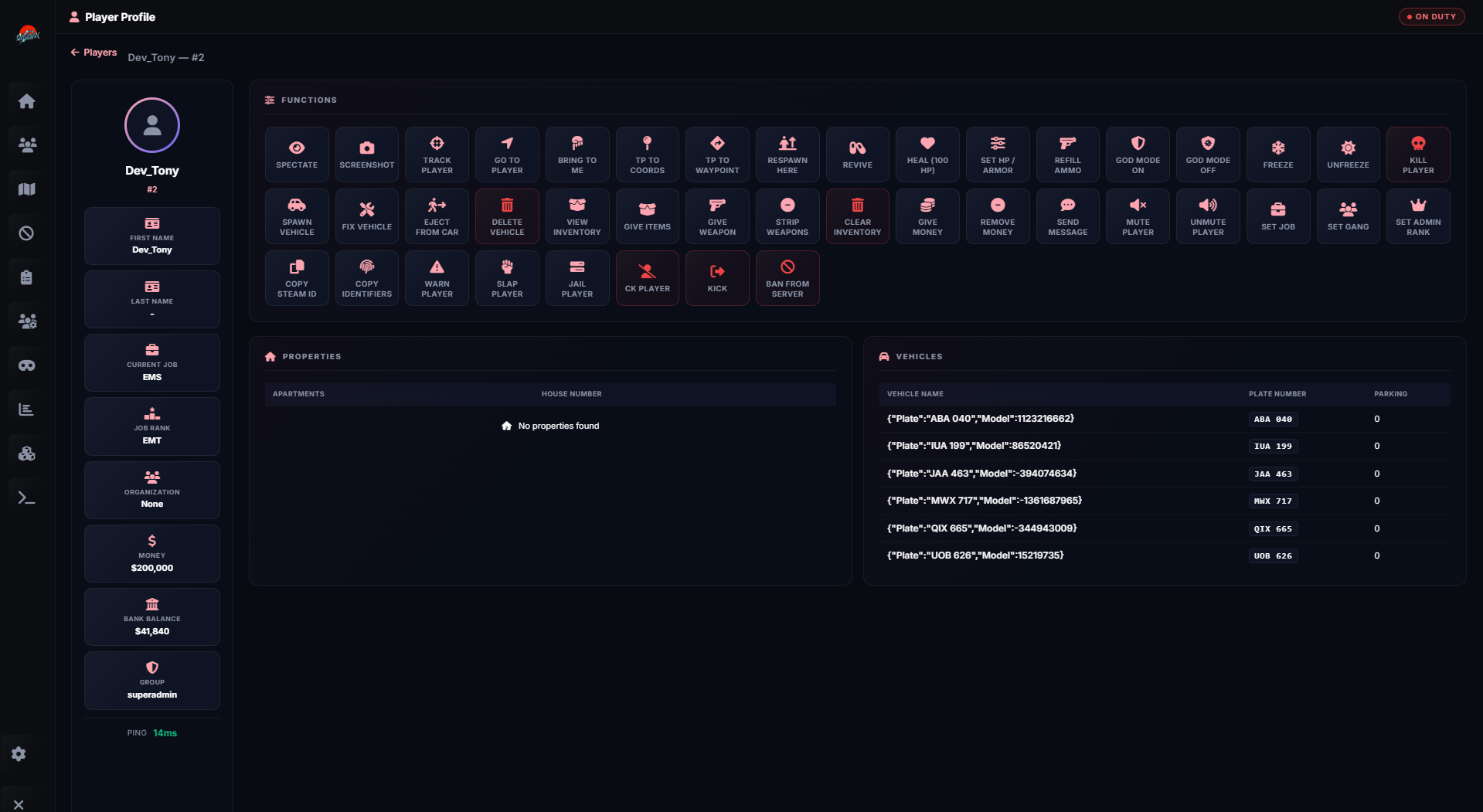Revive the player Dev_Tony
The height and width of the screenshot is (812, 1483).
[857, 155]
